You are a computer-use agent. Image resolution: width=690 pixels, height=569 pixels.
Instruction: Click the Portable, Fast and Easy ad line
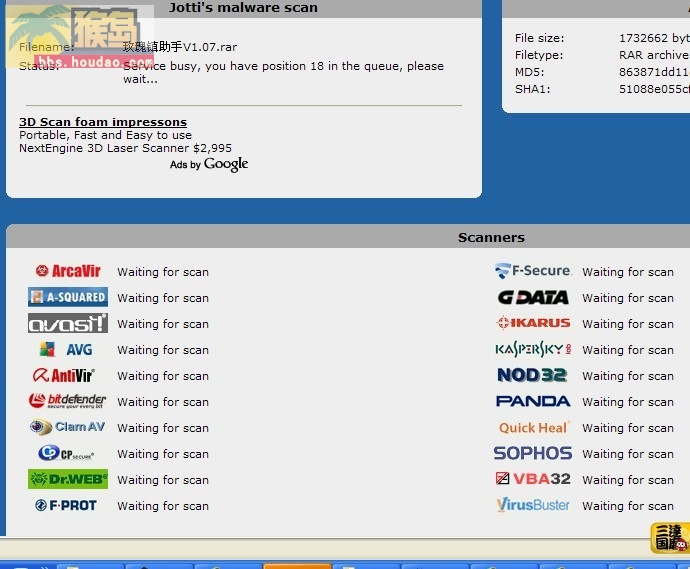(105, 135)
